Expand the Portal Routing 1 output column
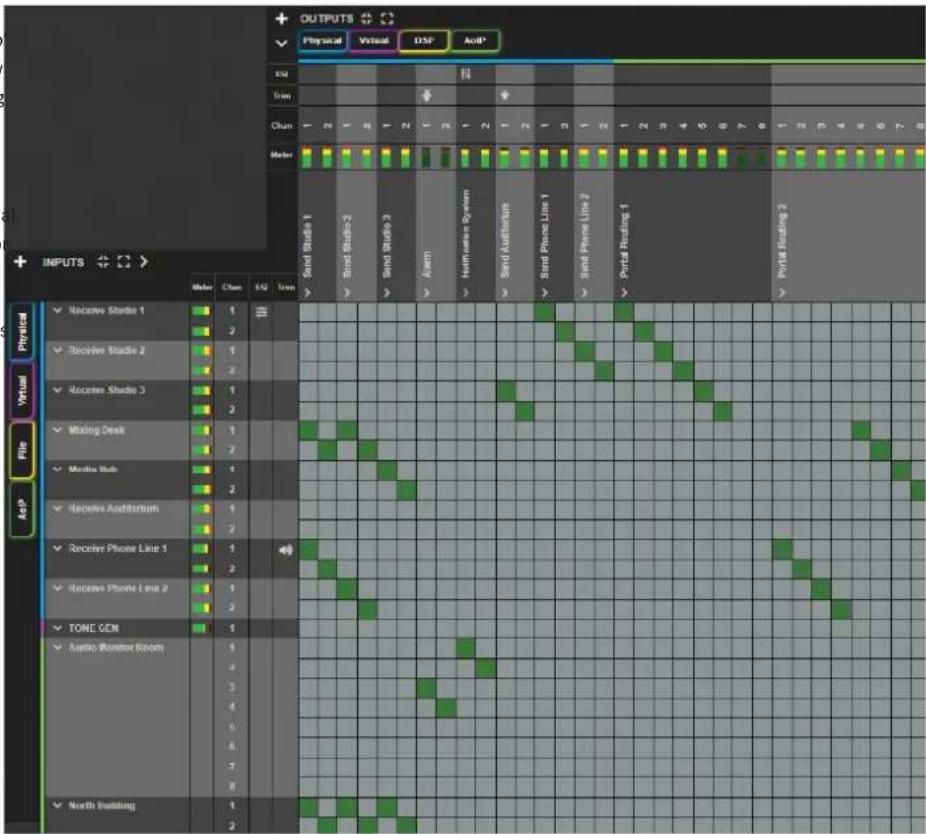926x834 pixels. coord(624,292)
